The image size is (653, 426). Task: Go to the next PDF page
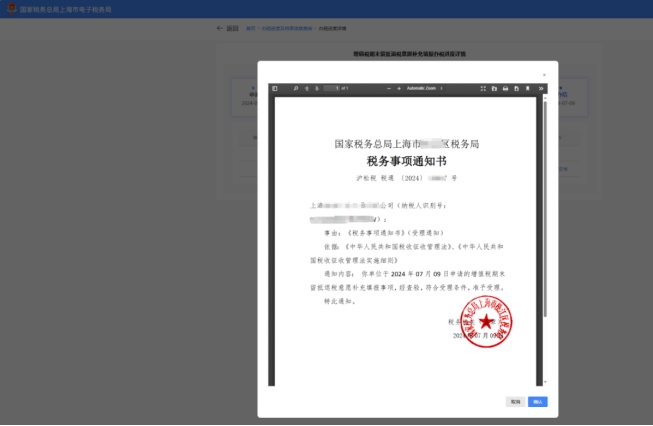click(317, 88)
